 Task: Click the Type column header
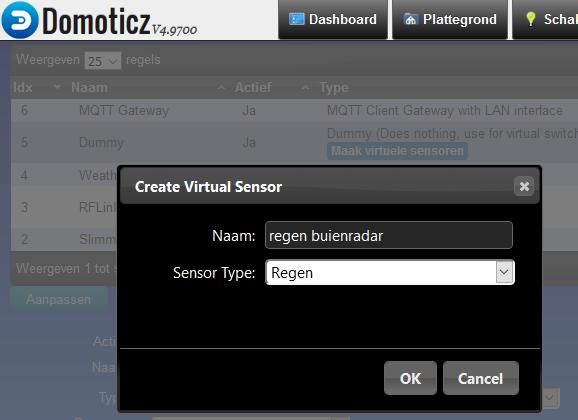pyautogui.click(x=334, y=87)
